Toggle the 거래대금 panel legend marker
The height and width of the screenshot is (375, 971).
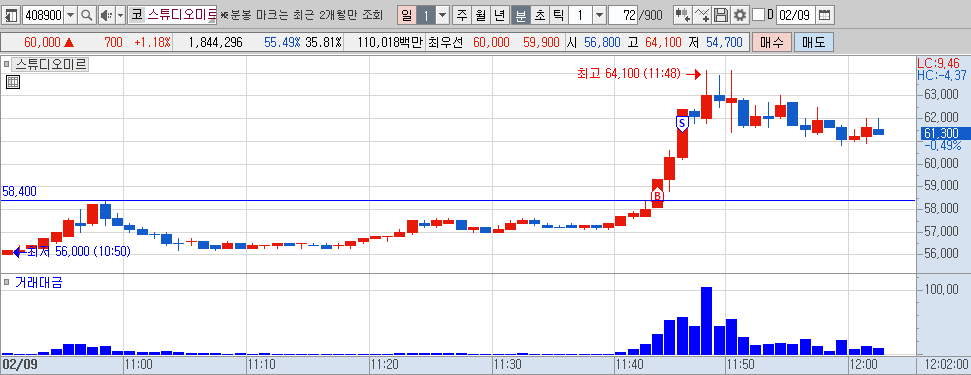coord(6,283)
